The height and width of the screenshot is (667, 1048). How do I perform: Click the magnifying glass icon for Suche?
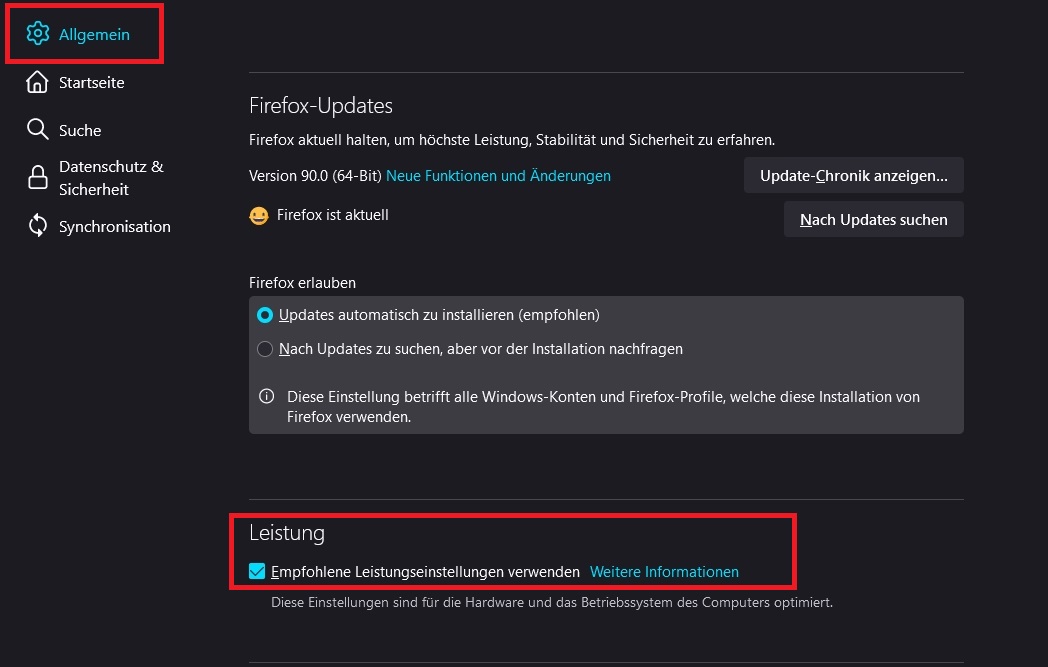37,130
